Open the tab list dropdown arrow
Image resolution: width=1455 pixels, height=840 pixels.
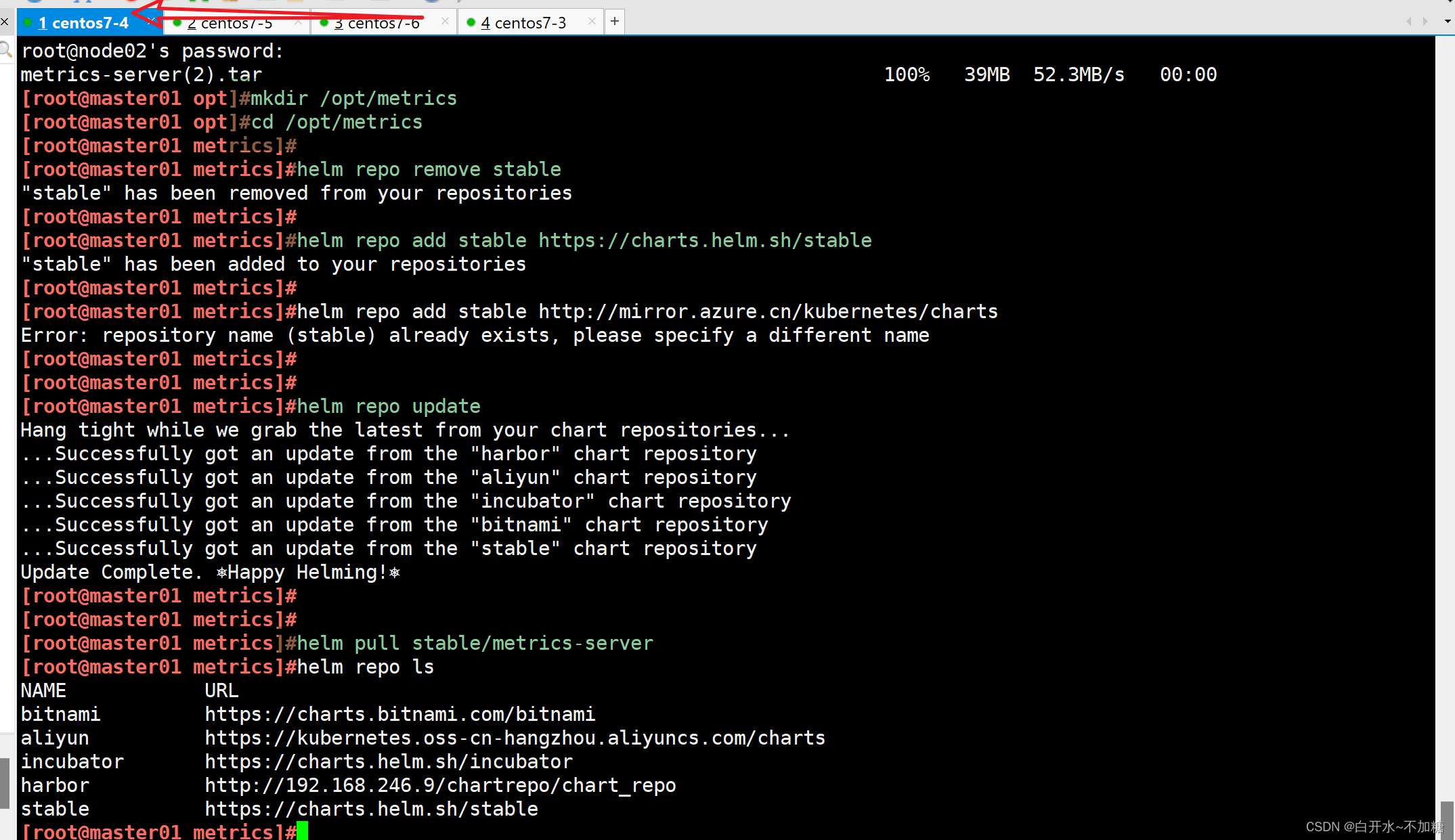[1448, 22]
